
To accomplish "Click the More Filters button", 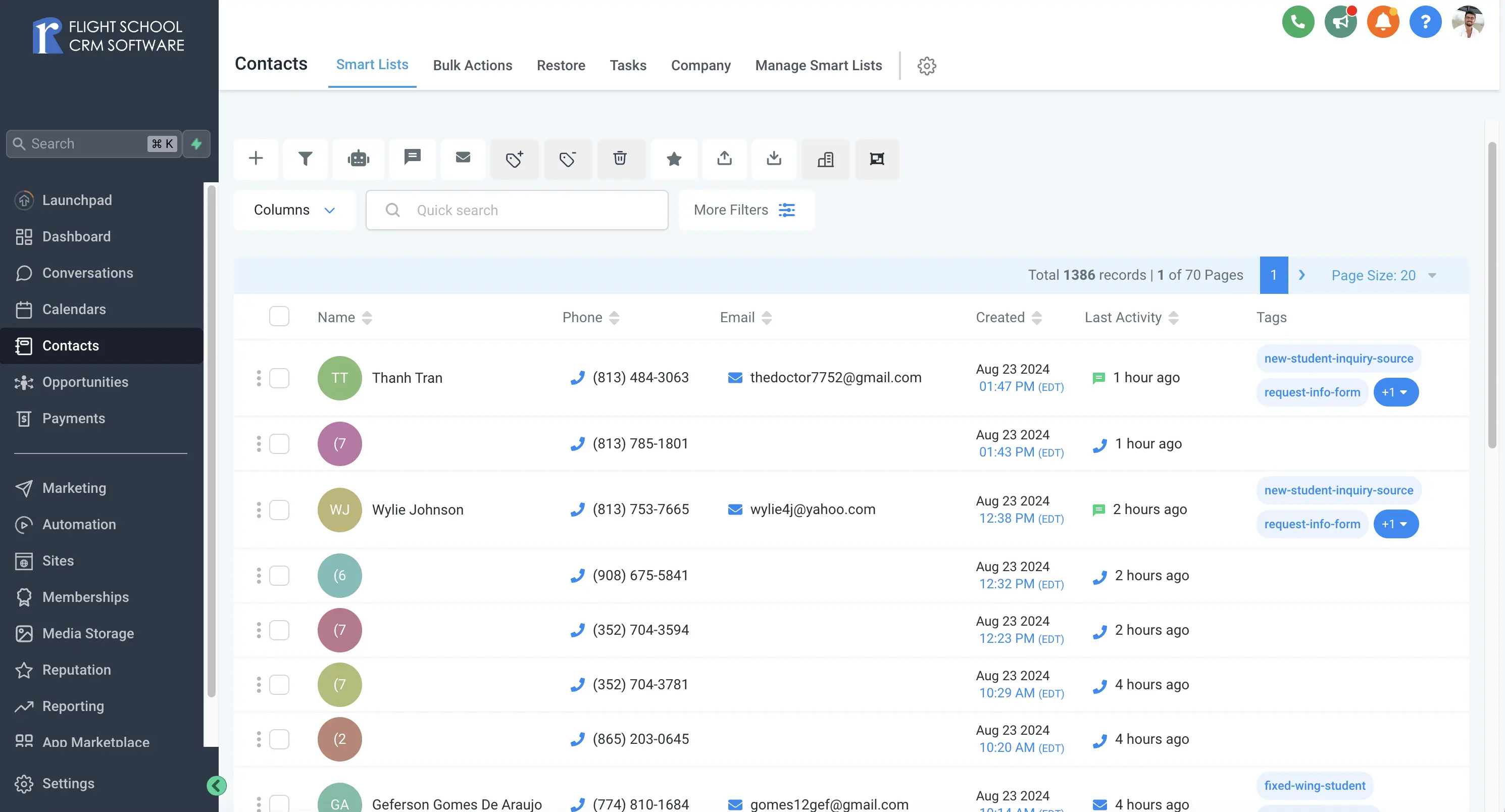I will point(745,210).
